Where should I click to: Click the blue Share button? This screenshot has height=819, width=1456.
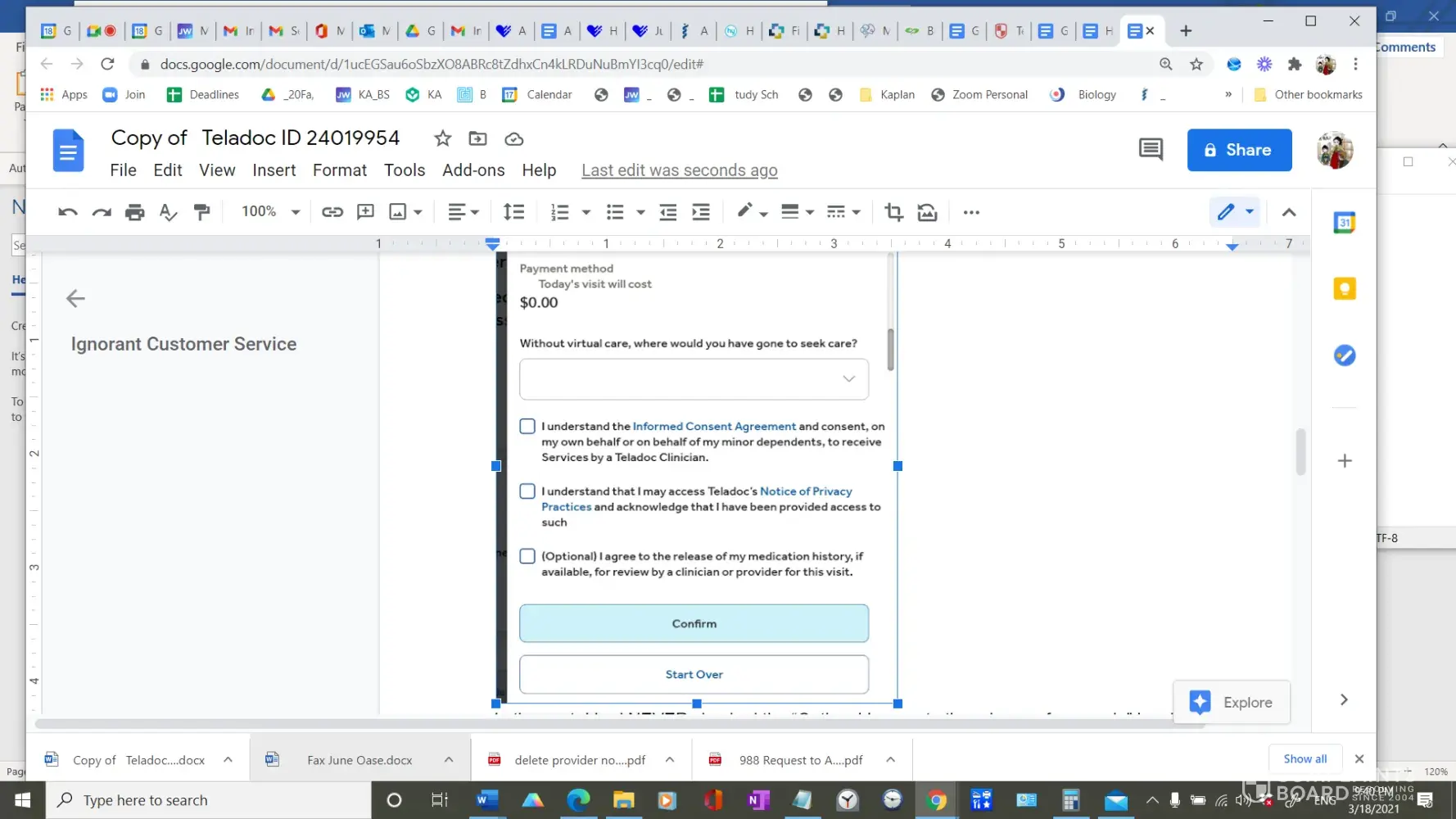coord(1239,150)
